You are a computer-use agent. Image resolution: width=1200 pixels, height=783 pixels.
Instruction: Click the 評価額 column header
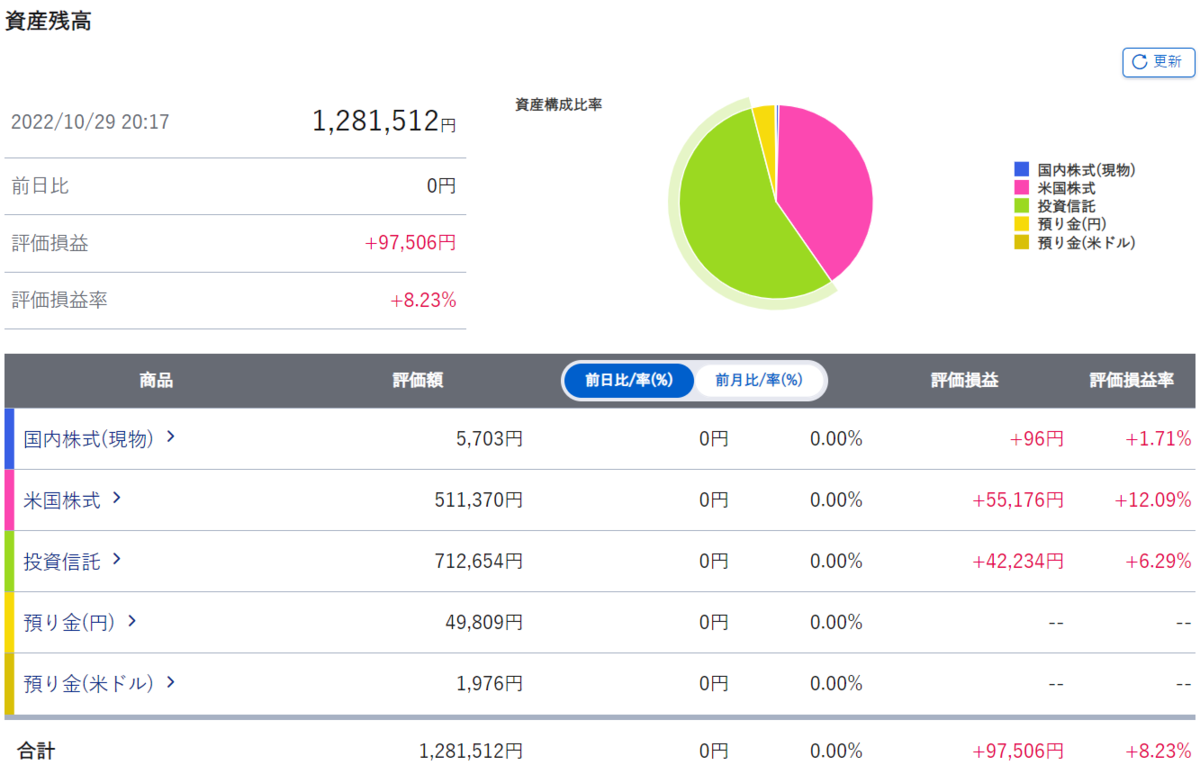[418, 381]
